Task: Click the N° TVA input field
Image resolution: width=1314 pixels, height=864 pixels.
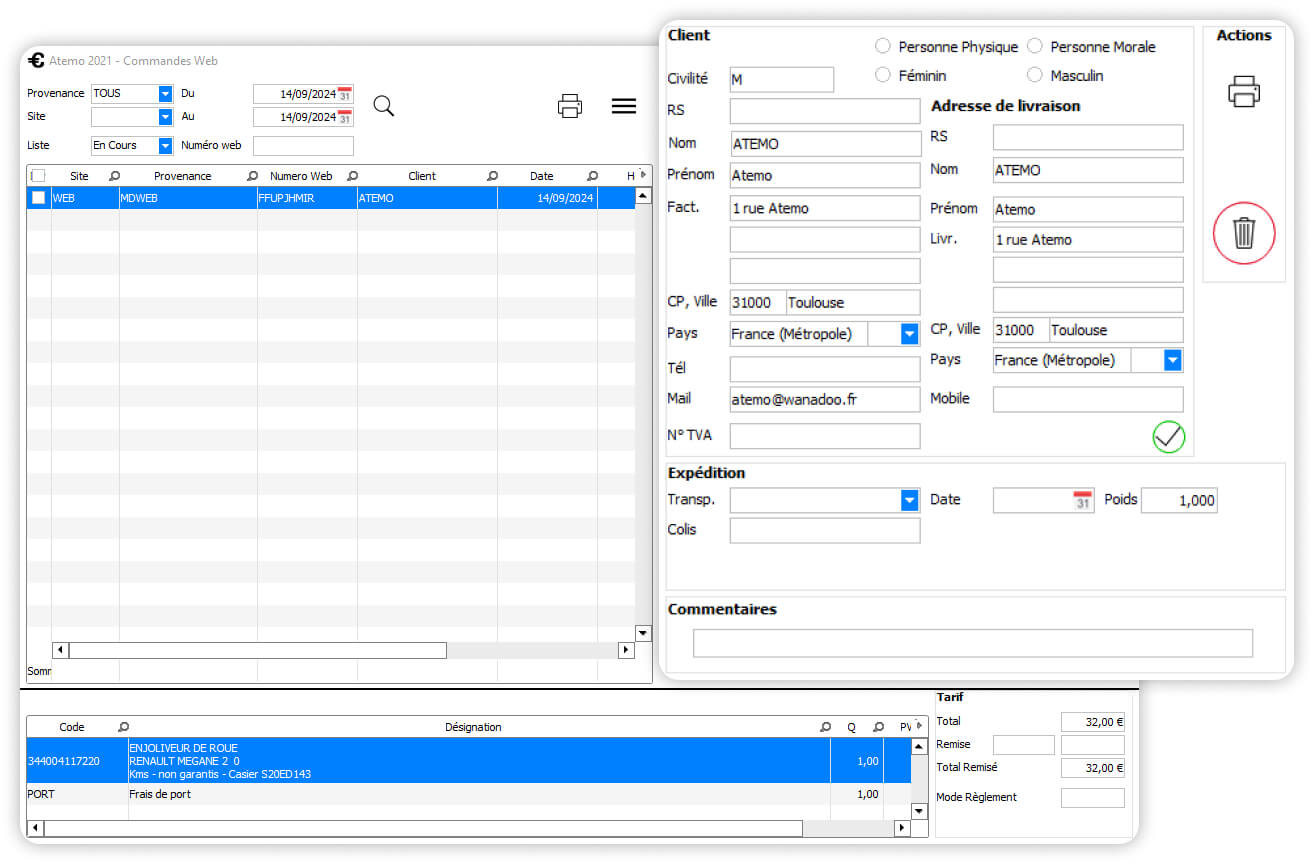Action: [x=825, y=436]
